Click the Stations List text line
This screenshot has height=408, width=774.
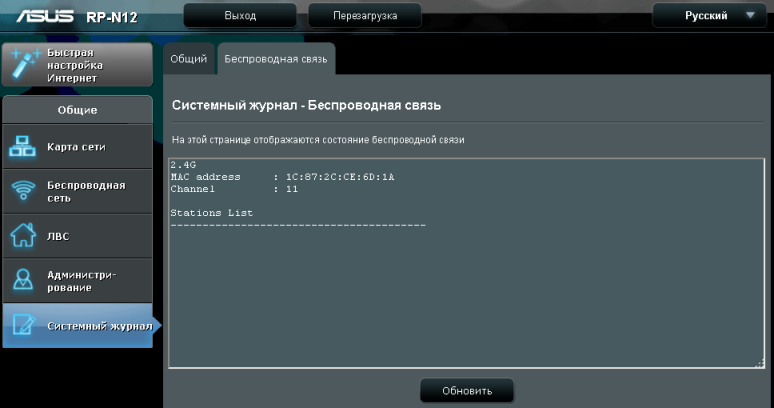click(x=211, y=213)
